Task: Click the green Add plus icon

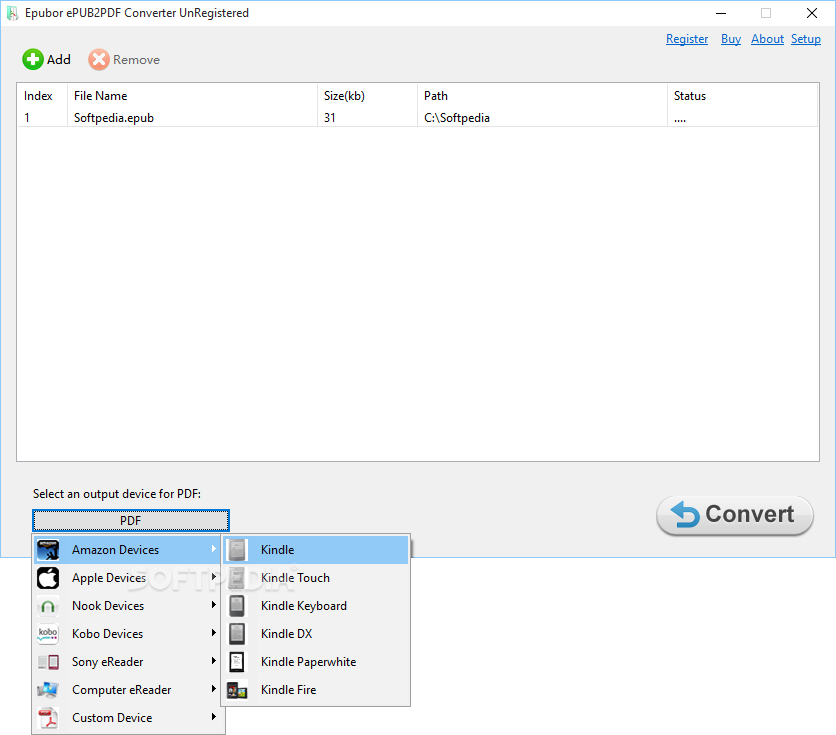Action: pyautogui.click(x=33, y=60)
